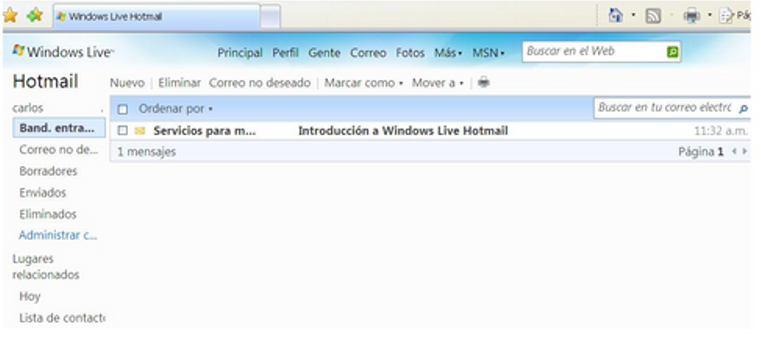Open the Gente menu item
761x364 pixels.
[x=324, y=52]
